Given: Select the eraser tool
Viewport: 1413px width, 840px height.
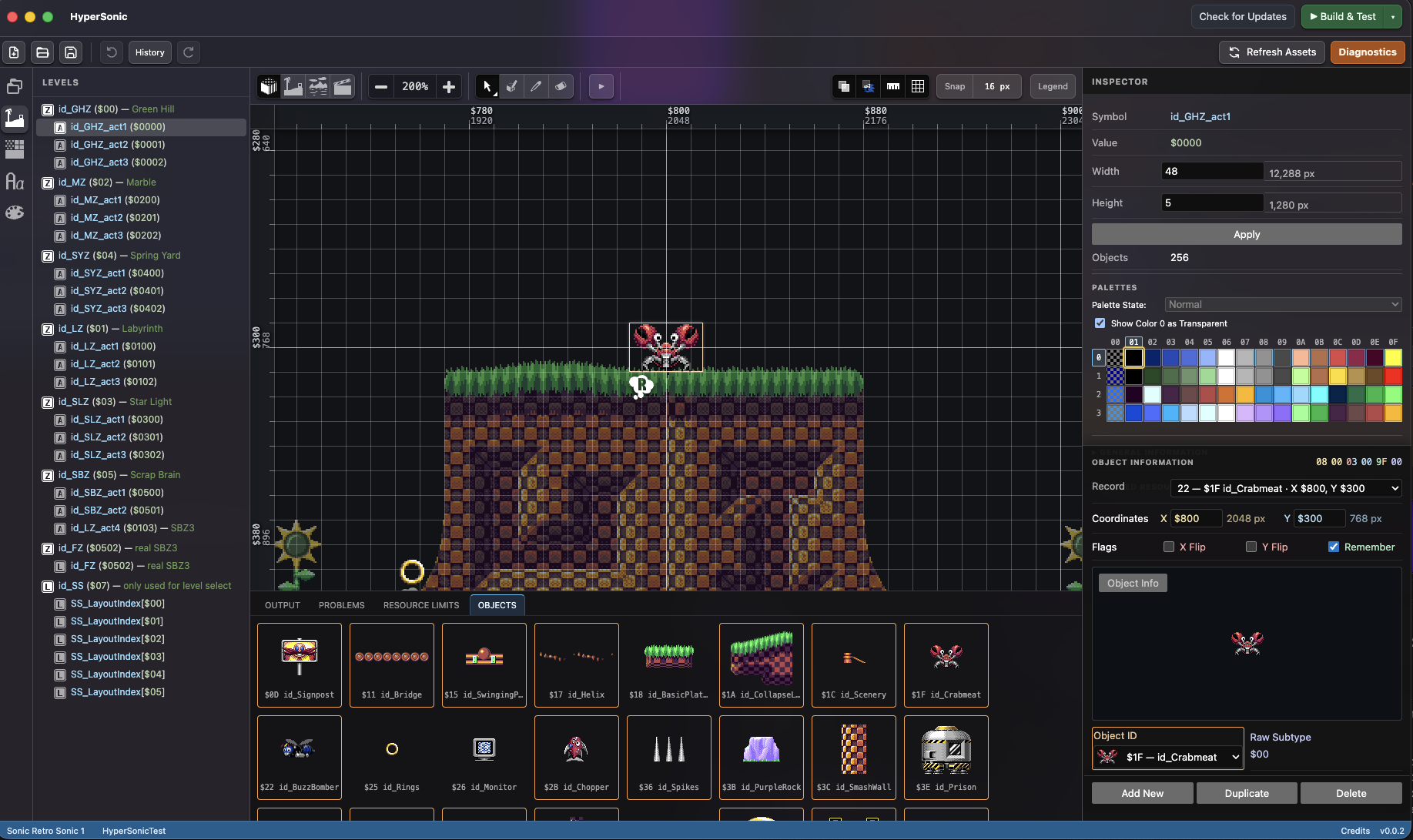Looking at the screenshot, I should click(x=561, y=86).
